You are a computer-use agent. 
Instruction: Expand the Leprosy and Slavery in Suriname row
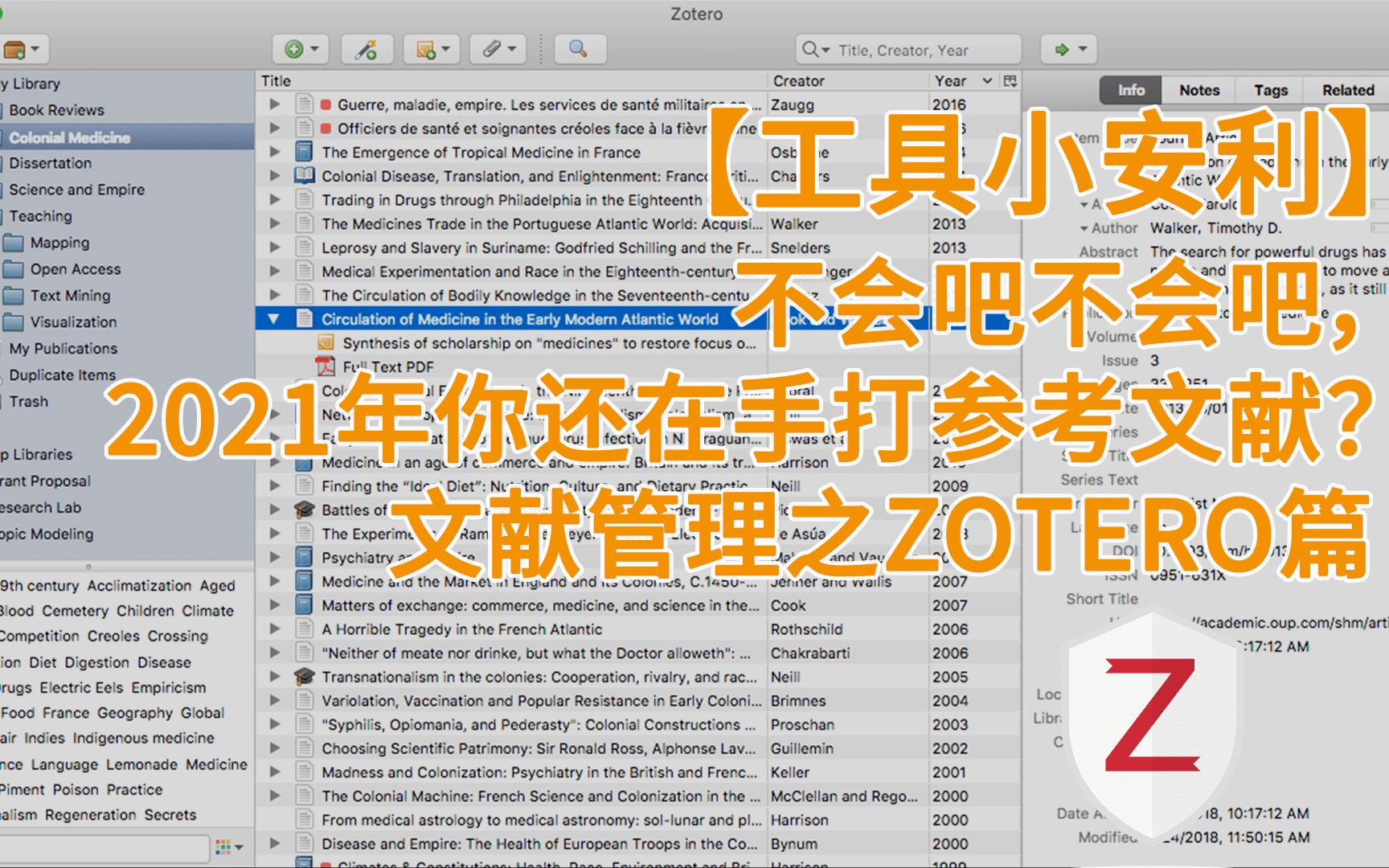click(x=275, y=248)
